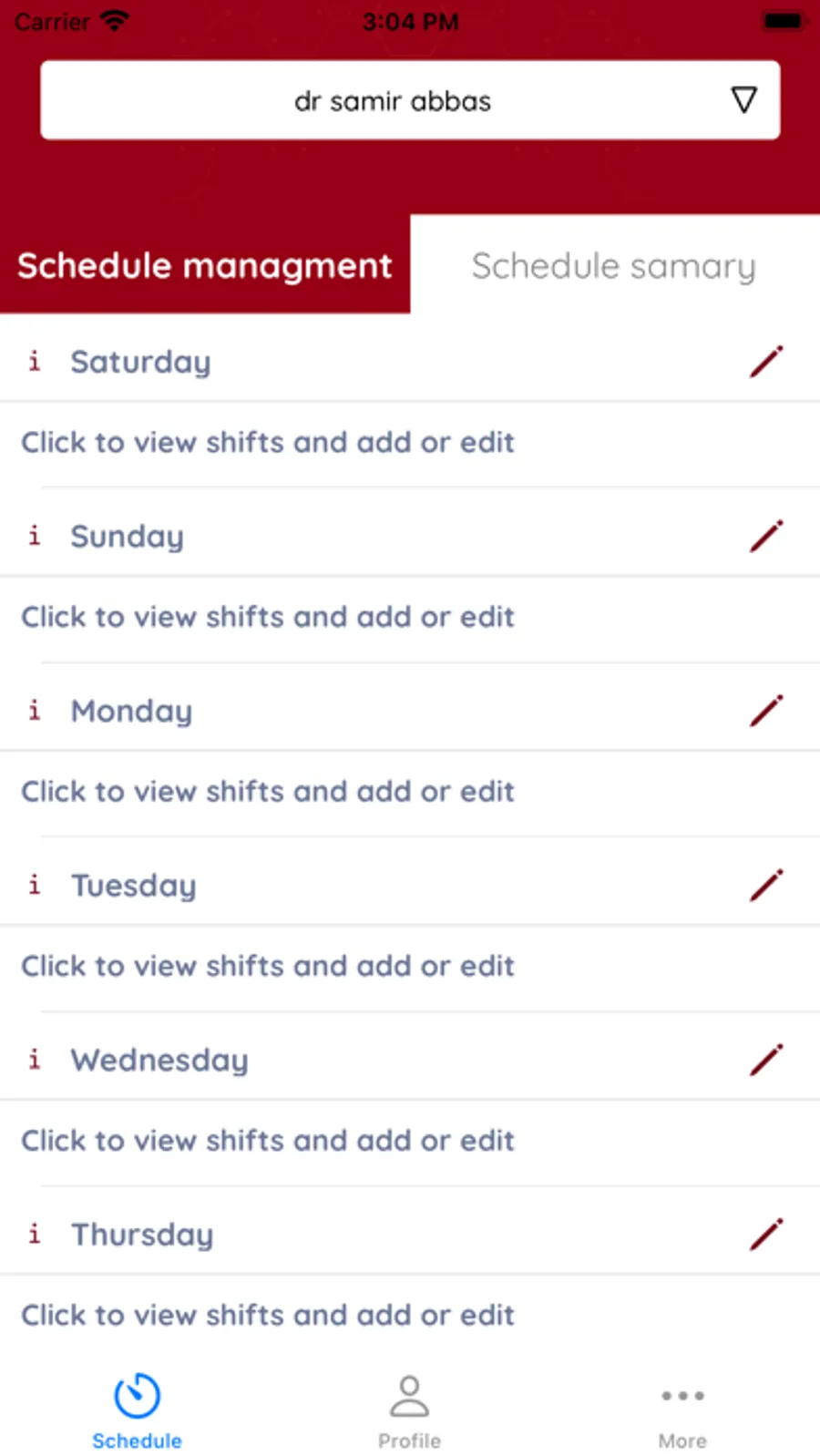This screenshot has width=820, height=1456.
Task: Open the More menu in the bottom bar
Action: (682, 1412)
